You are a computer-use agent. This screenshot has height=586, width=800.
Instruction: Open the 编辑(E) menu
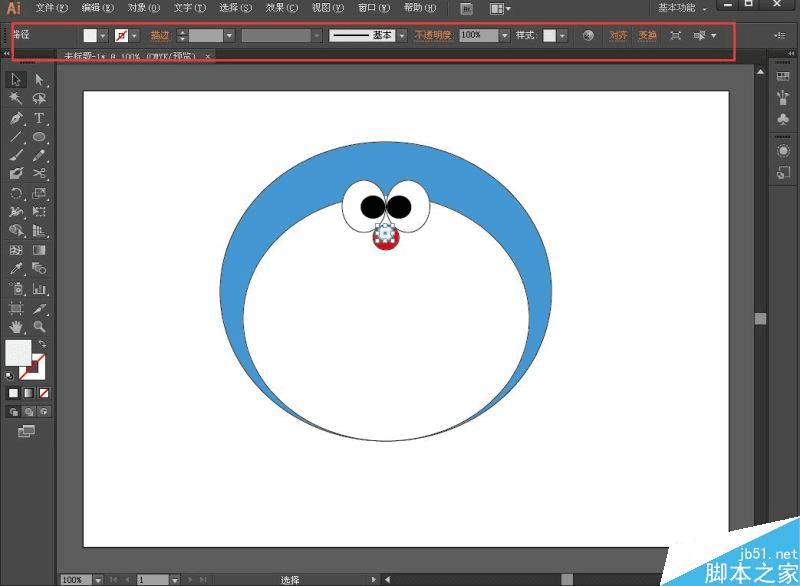point(97,8)
